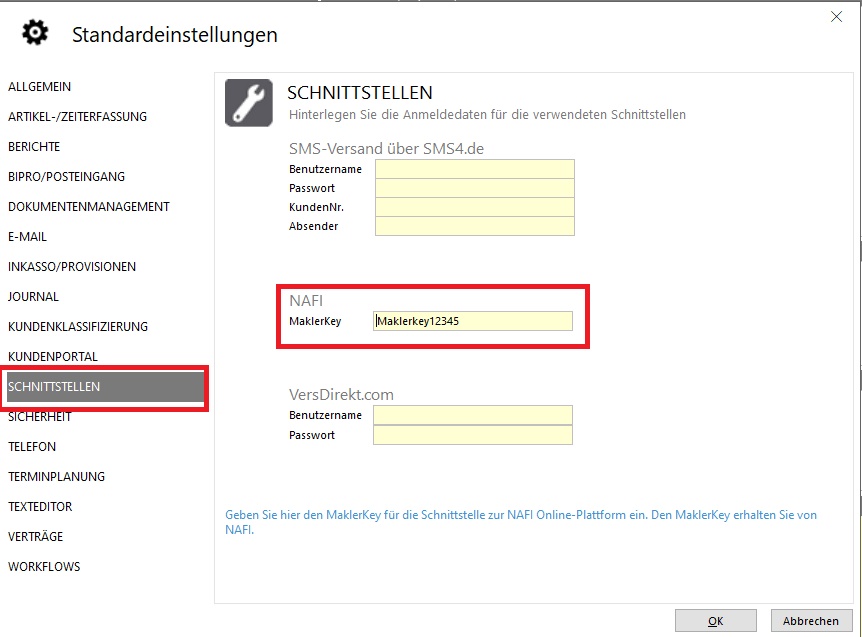Go to the WORKFLOWS section
Viewport: 862px width, 637px height.
coord(44,567)
